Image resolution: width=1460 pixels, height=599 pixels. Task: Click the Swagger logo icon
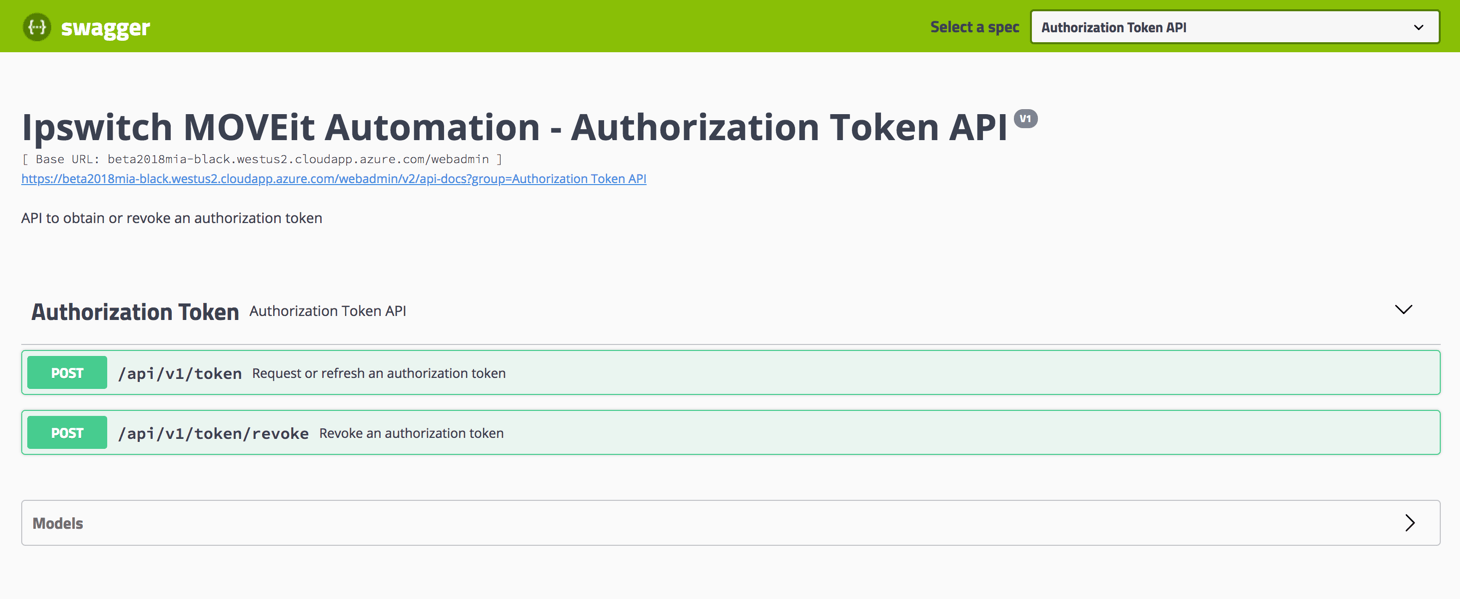(x=37, y=27)
